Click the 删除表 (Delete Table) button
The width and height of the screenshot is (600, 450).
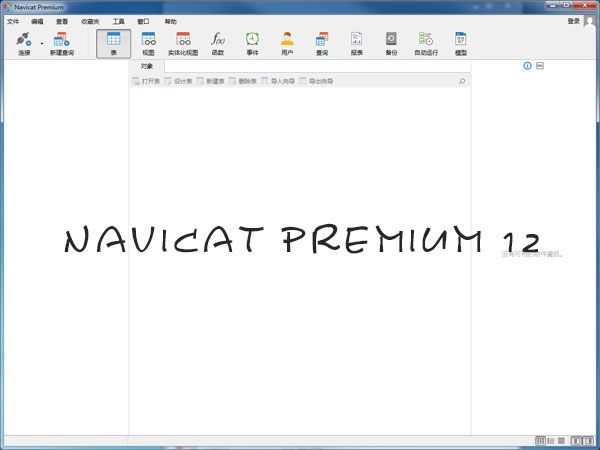[243, 81]
